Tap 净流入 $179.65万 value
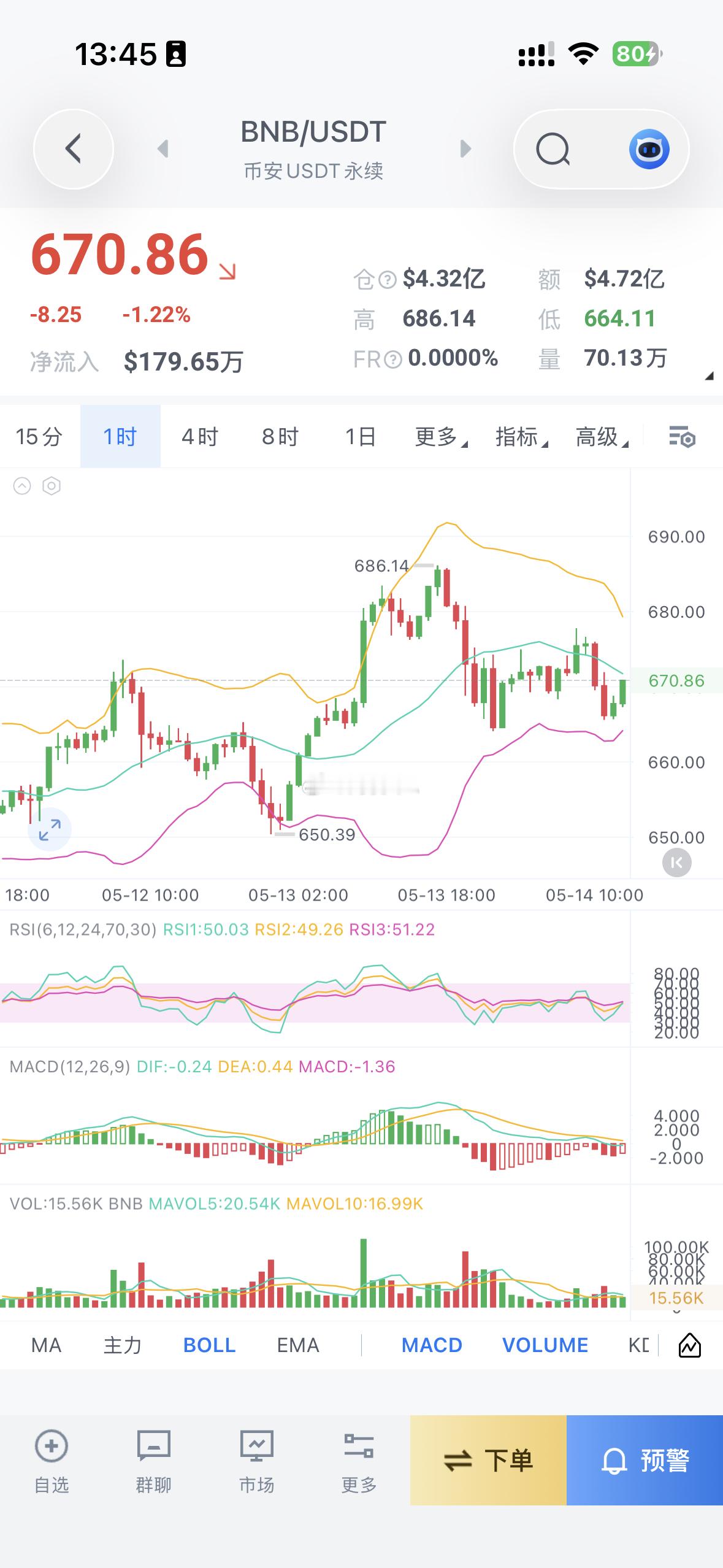The image size is (723, 1568). pos(183,361)
